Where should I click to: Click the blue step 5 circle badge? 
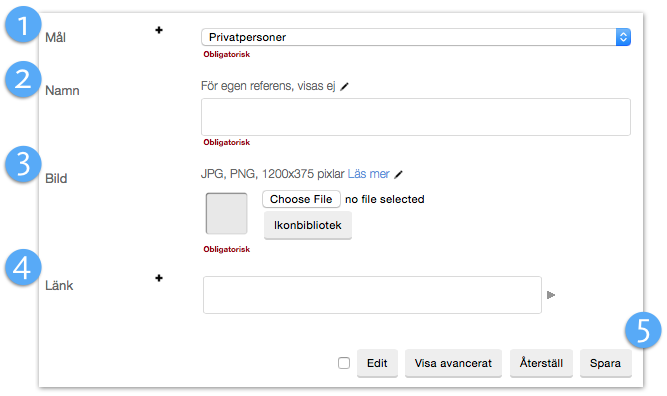pos(643,330)
